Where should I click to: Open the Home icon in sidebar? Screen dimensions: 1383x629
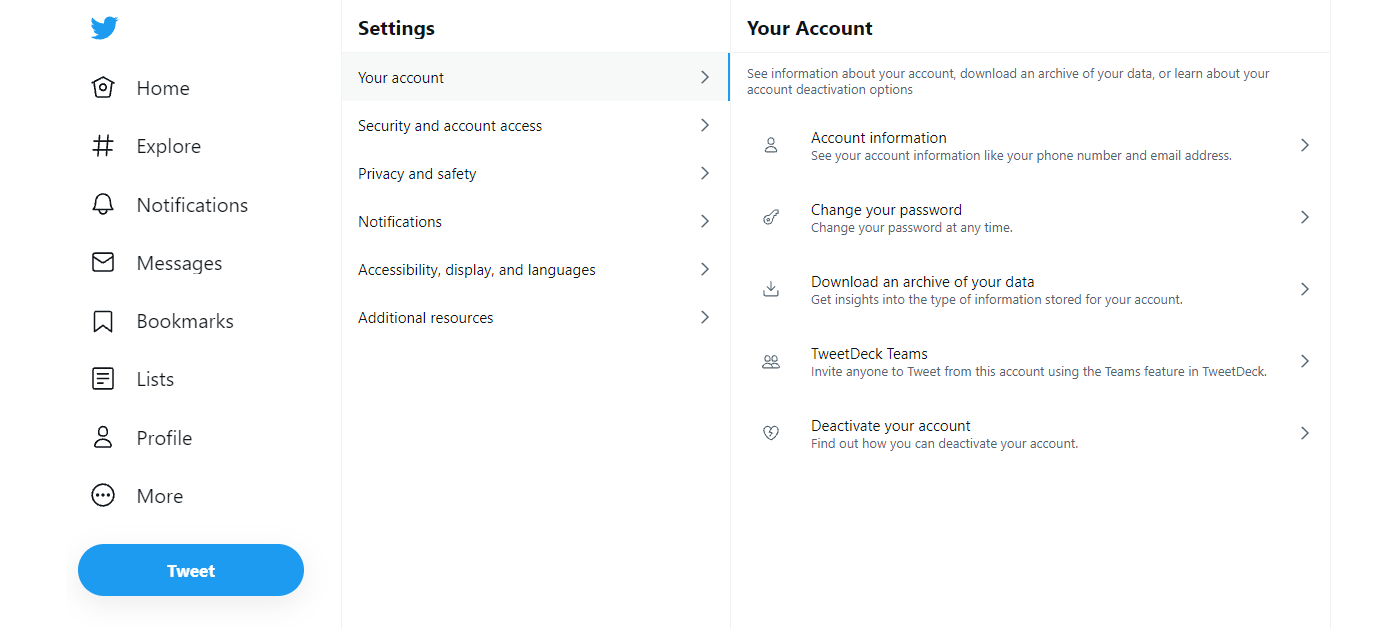(103, 88)
